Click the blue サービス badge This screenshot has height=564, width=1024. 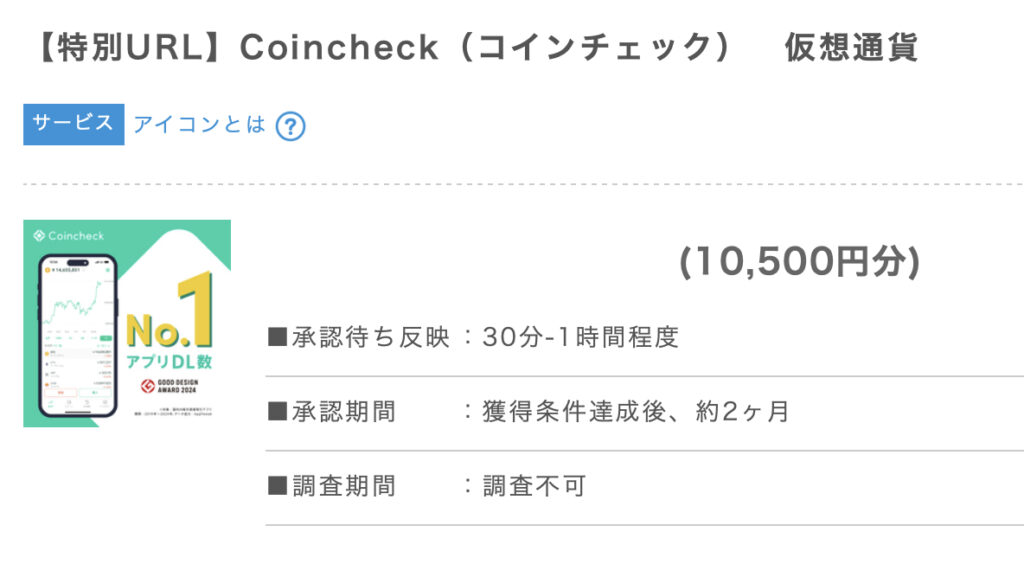pos(74,124)
